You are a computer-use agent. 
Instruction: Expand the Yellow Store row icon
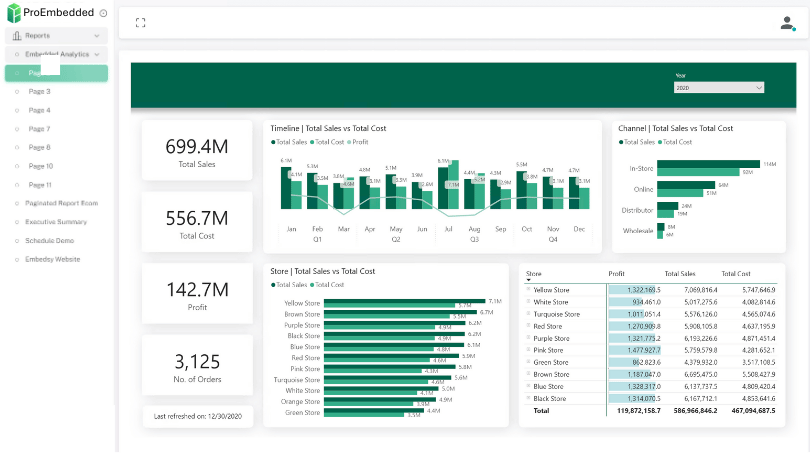click(x=529, y=289)
